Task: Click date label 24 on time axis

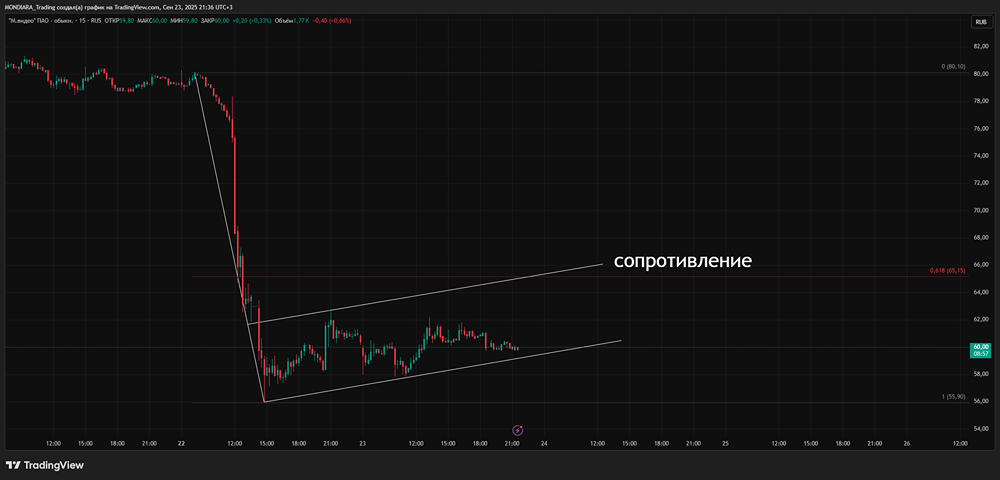Action: 544,443
